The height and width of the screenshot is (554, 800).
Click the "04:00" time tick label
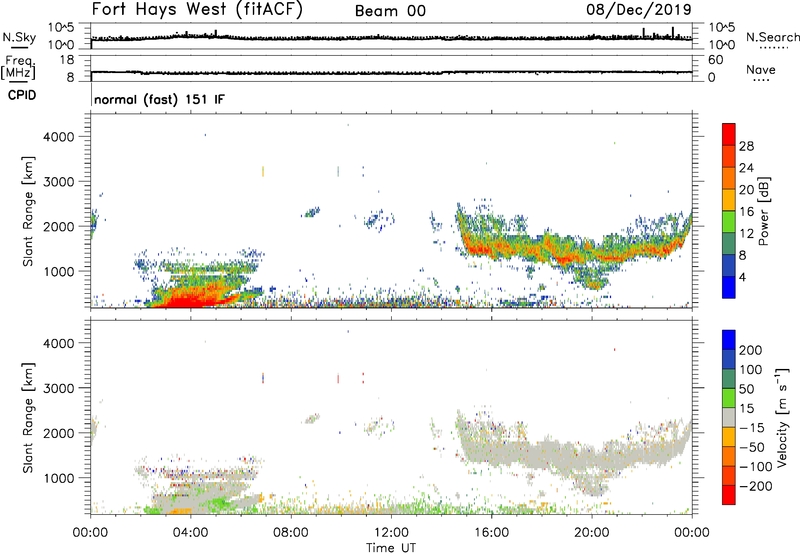[190, 533]
